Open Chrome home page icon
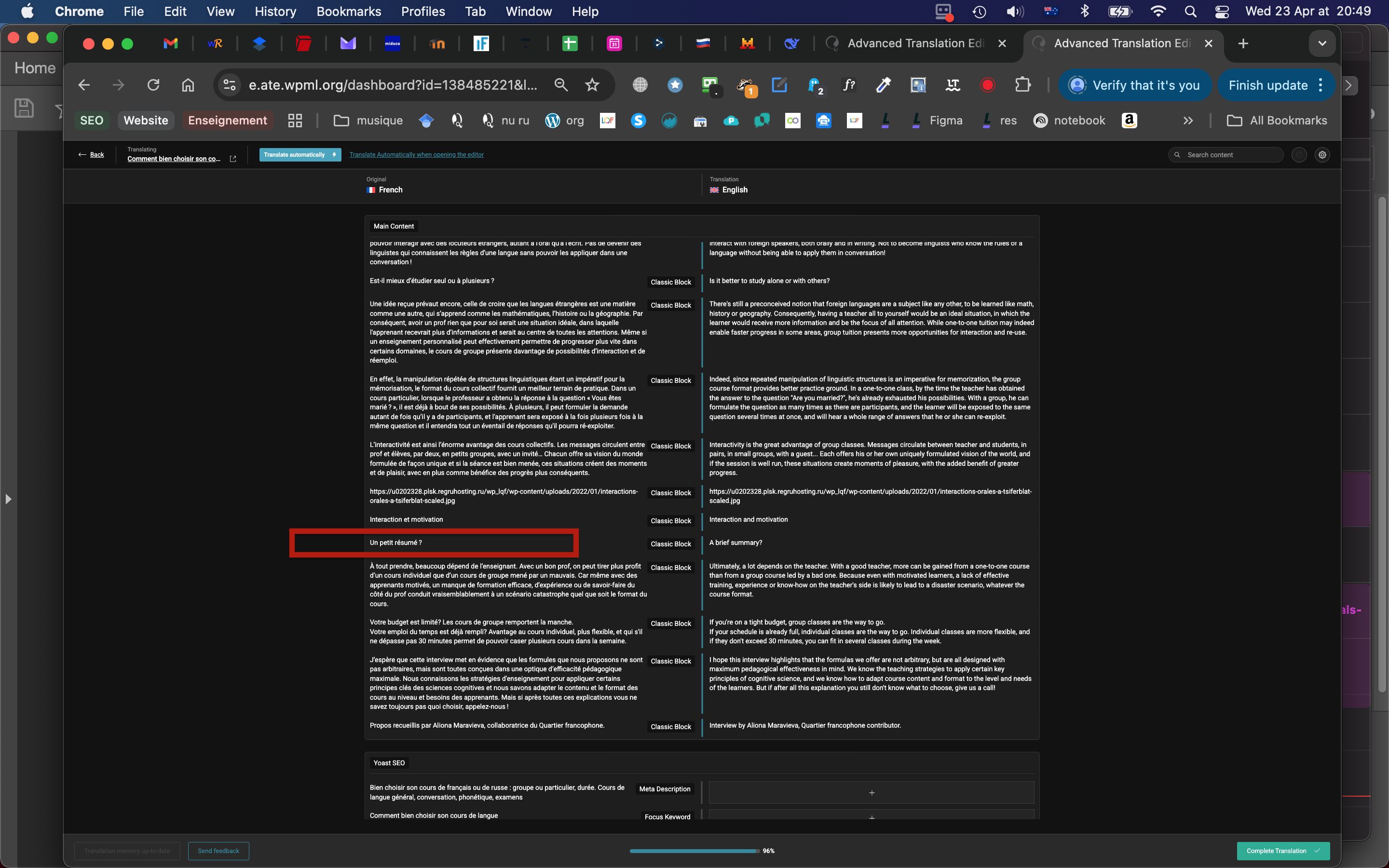The height and width of the screenshot is (868, 1389). click(188, 85)
